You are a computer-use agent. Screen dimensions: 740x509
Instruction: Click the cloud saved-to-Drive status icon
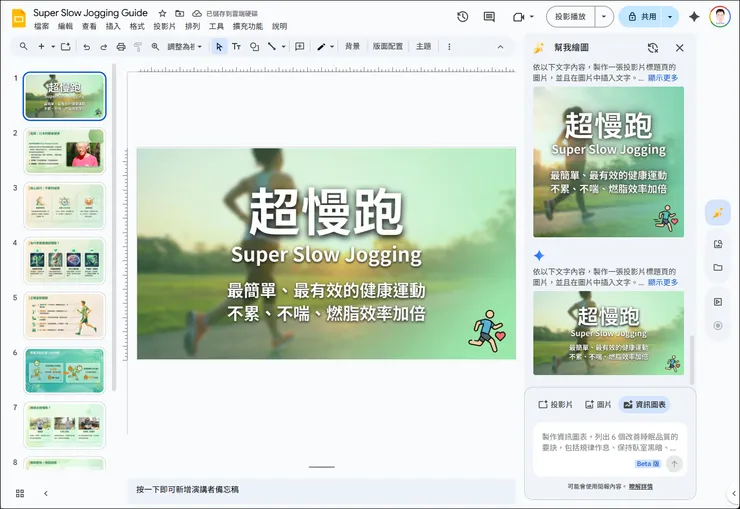coord(197,14)
